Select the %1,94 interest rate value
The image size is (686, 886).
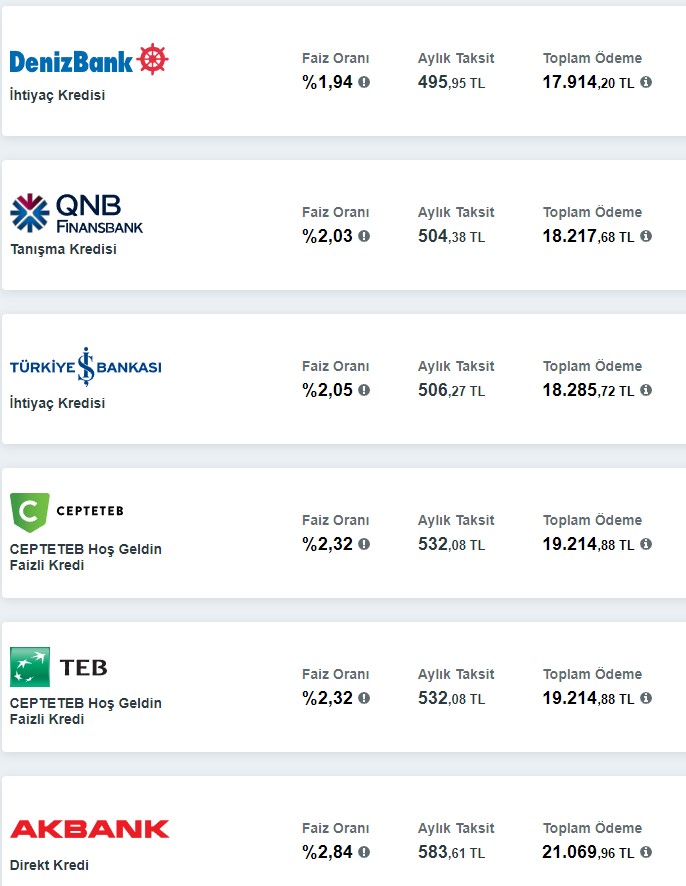[x=327, y=82]
